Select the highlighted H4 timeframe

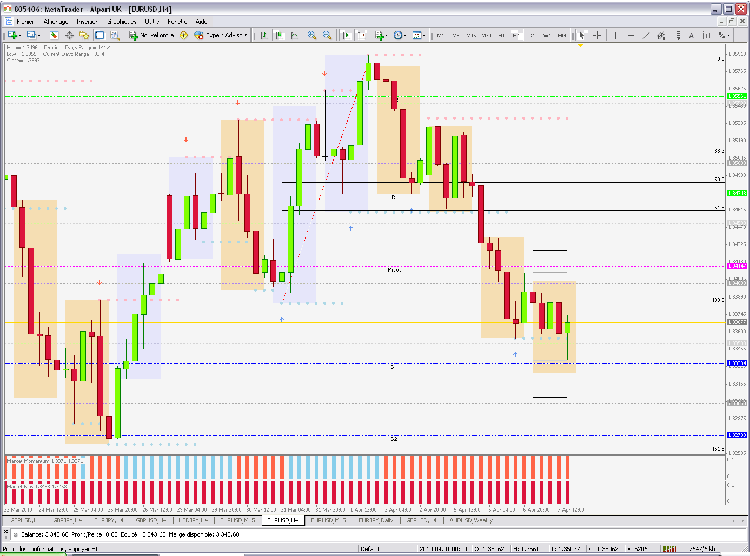[x=517, y=35]
